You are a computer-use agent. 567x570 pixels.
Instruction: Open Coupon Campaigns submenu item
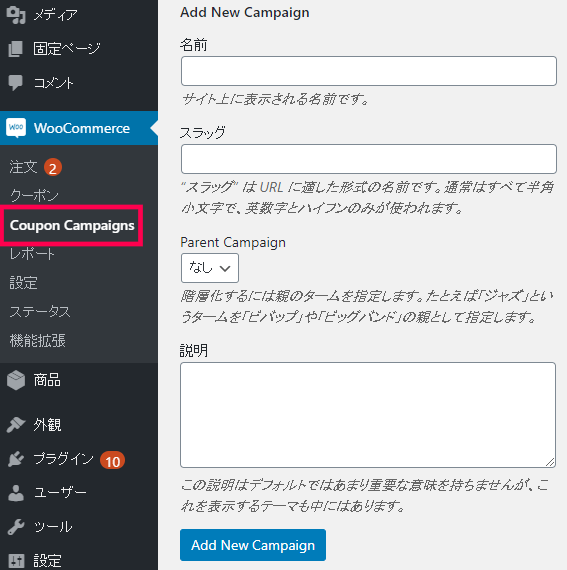(x=72, y=225)
